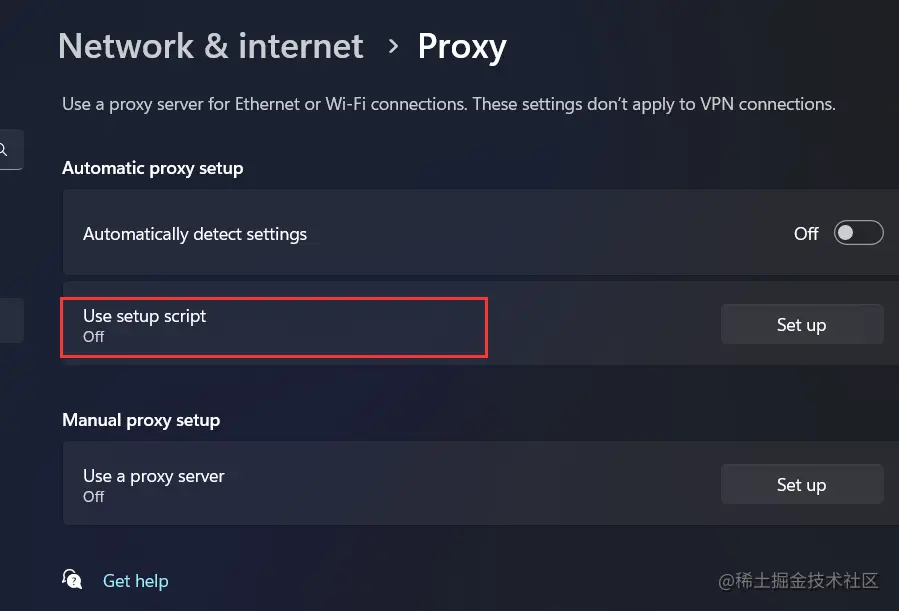Click the Off status under Use setup script
The image size is (899, 611).
tap(93, 336)
